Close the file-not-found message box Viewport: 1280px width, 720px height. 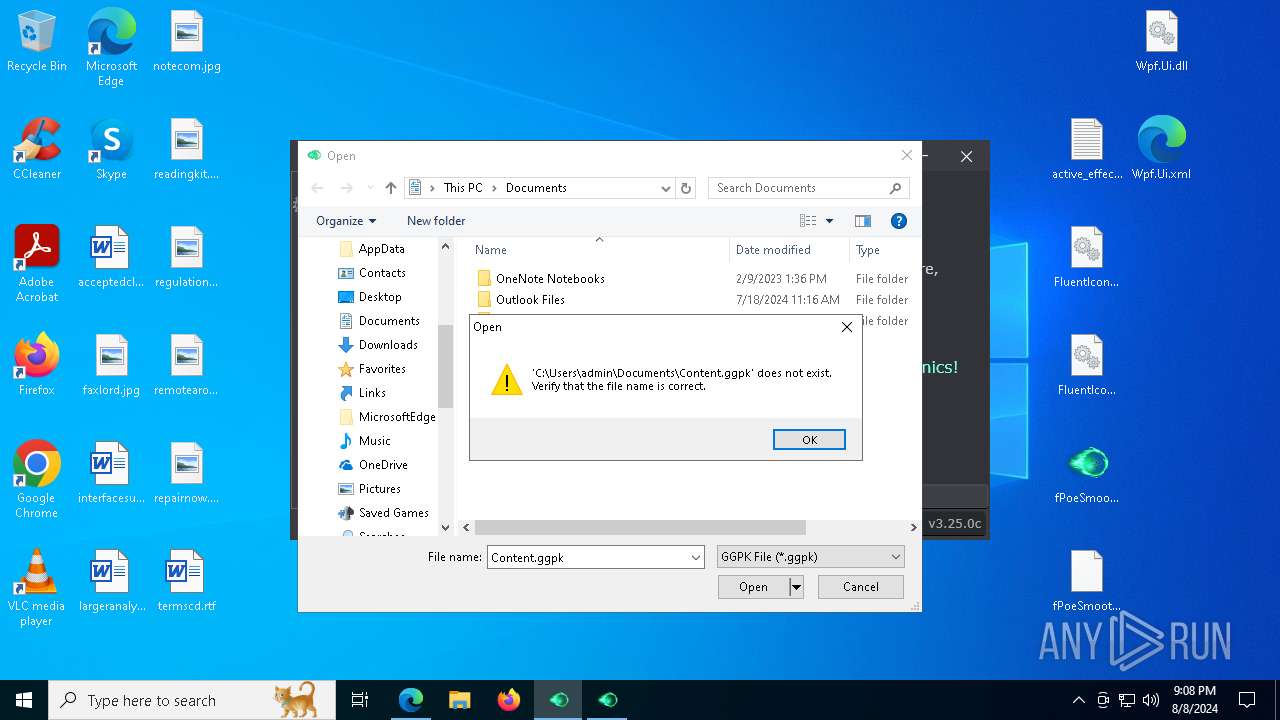[847, 327]
